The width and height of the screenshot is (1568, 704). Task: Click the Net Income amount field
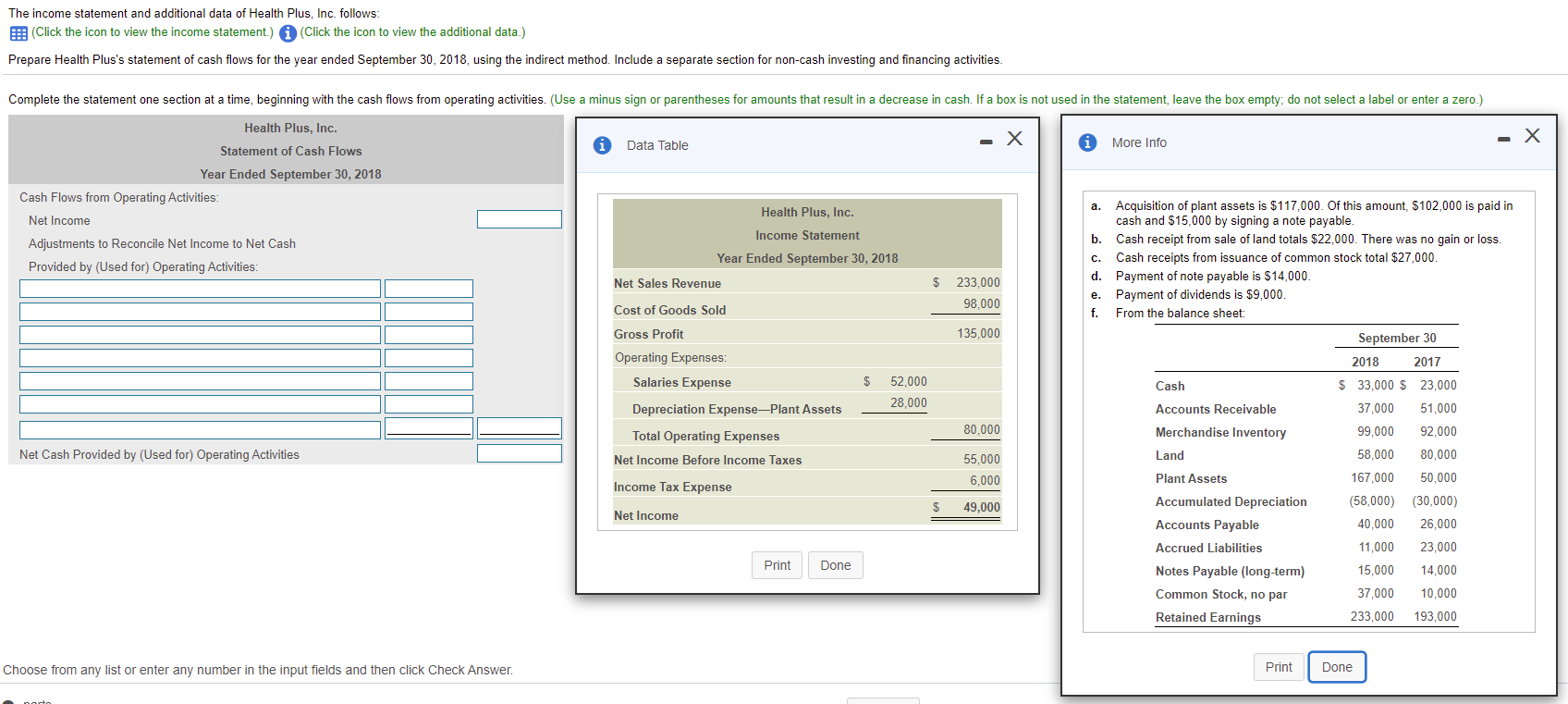pyautogui.click(x=519, y=219)
